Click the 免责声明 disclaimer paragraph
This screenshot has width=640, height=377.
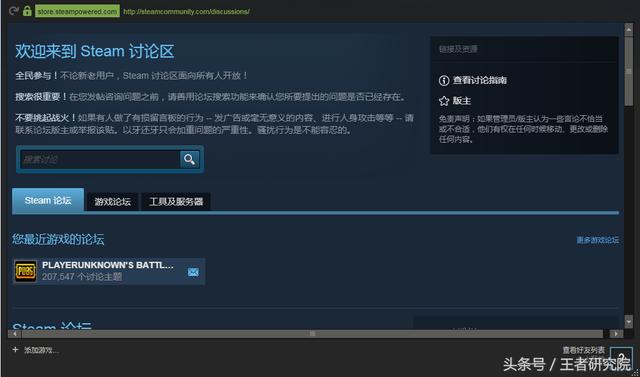click(523, 129)
